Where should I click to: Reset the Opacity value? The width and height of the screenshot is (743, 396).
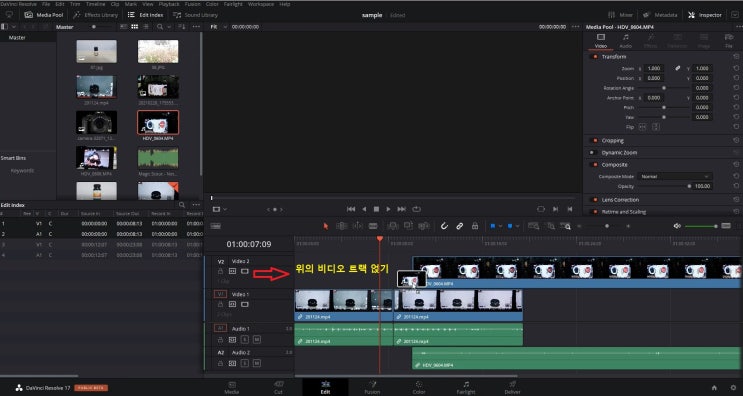[x=736, y=186]
